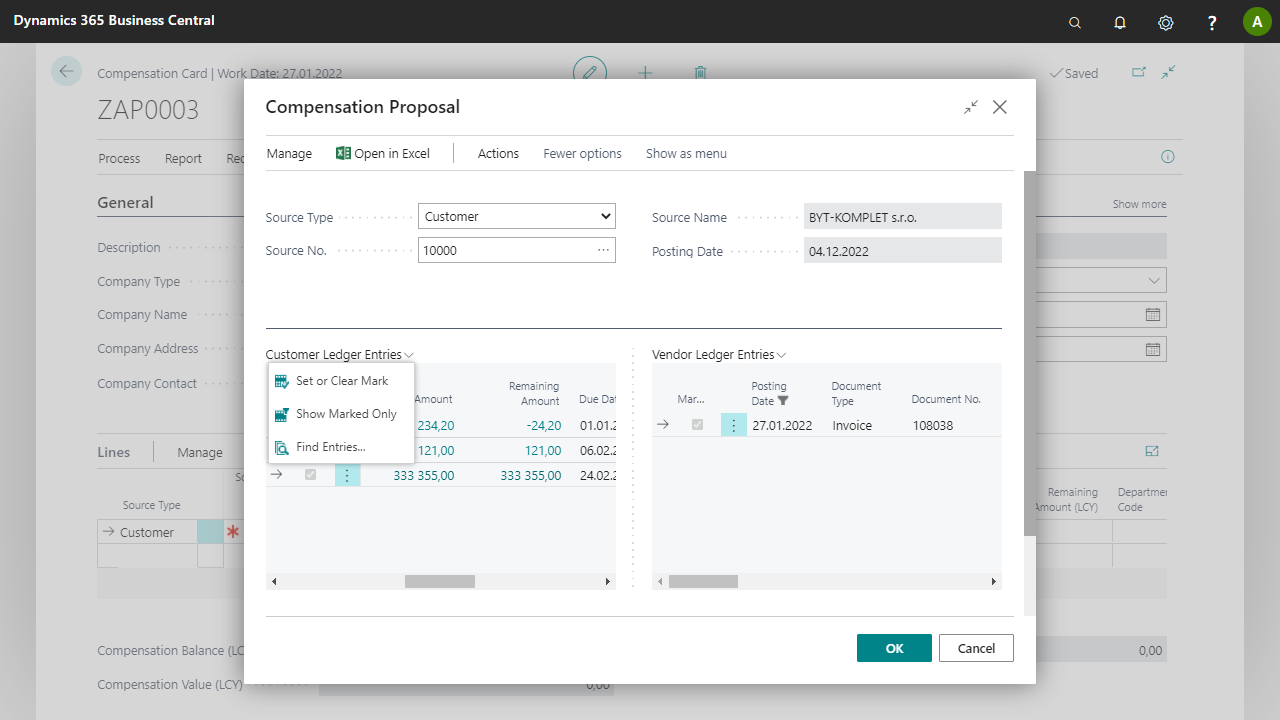
Task: Click the customer entries horizontal scrollbar thumb
Action: pyautogui.click(x=440, y=581)
